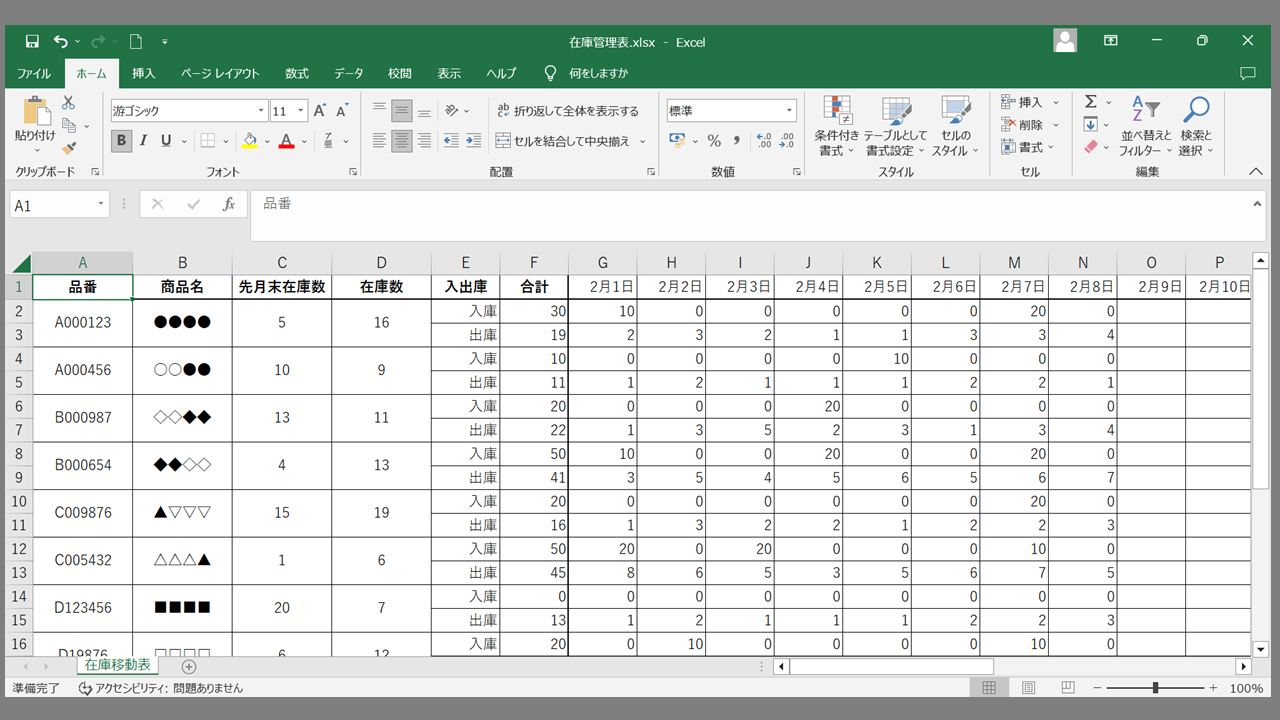
Task: Apply cell borders
Action: 207,141
